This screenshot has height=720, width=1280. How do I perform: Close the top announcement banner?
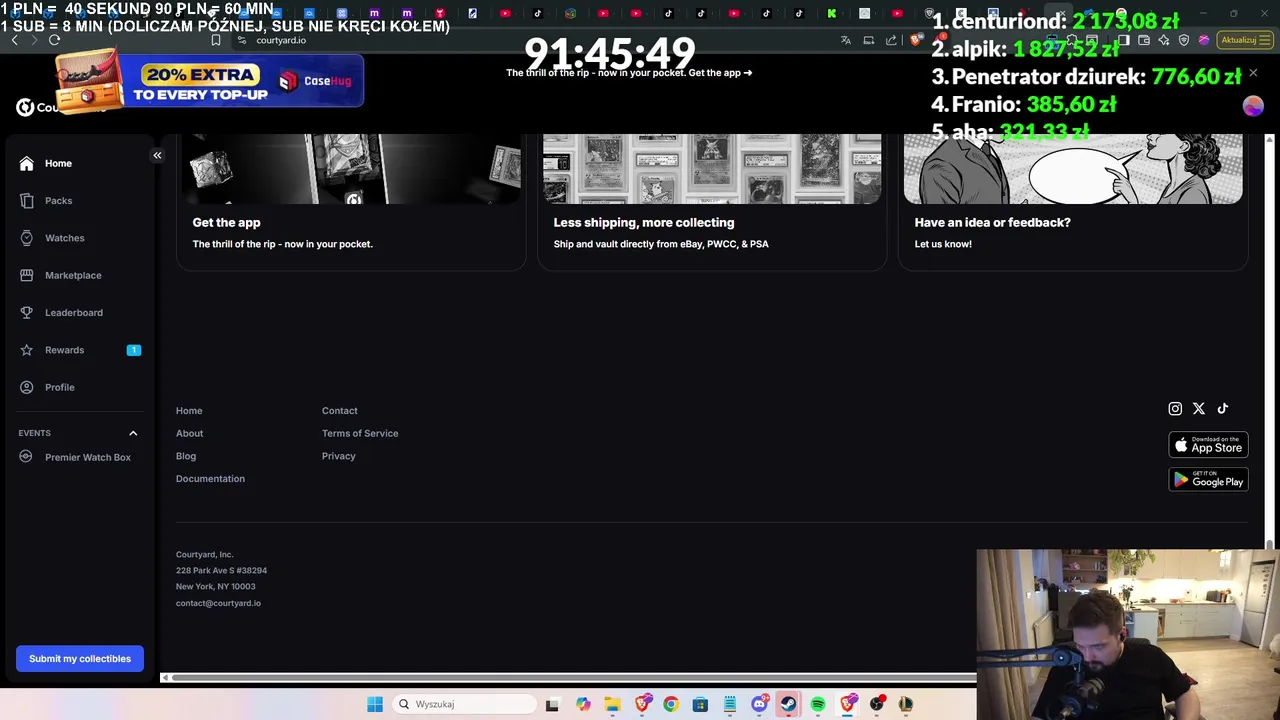pos(1253,73)
